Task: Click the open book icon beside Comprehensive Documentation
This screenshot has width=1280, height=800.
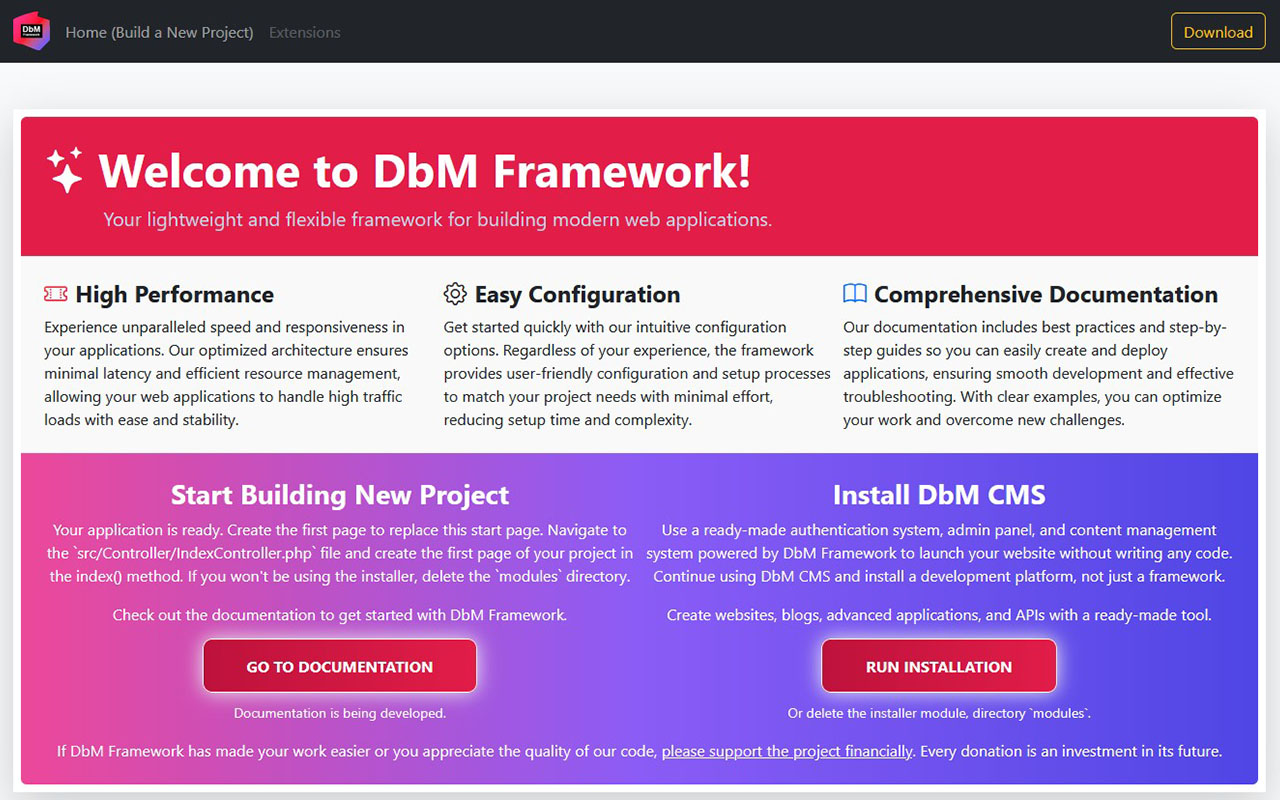Action: pyautogui.click(x=855, y=293)
